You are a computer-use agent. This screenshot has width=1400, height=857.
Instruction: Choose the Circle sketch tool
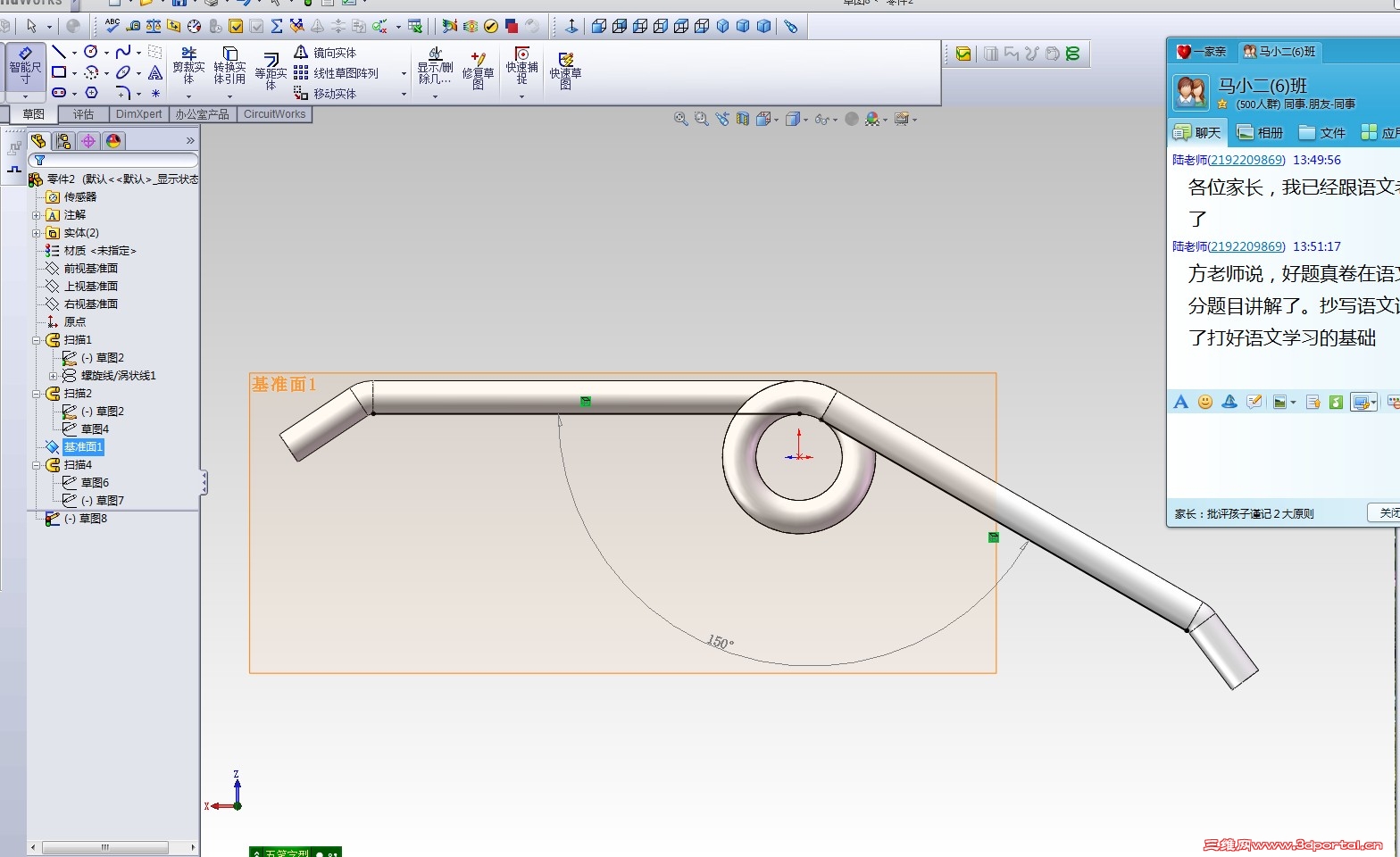point(91,53)
